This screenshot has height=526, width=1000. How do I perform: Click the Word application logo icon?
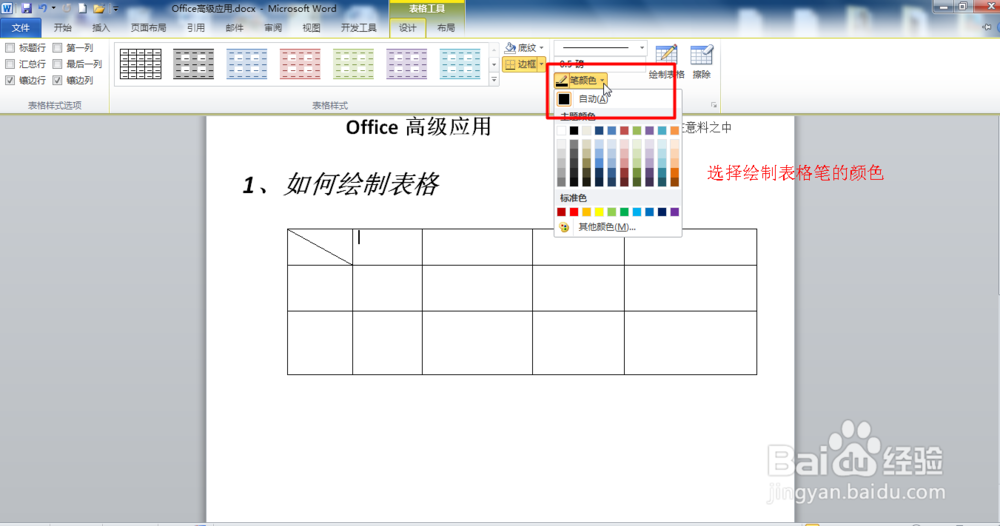coord(7,8)
